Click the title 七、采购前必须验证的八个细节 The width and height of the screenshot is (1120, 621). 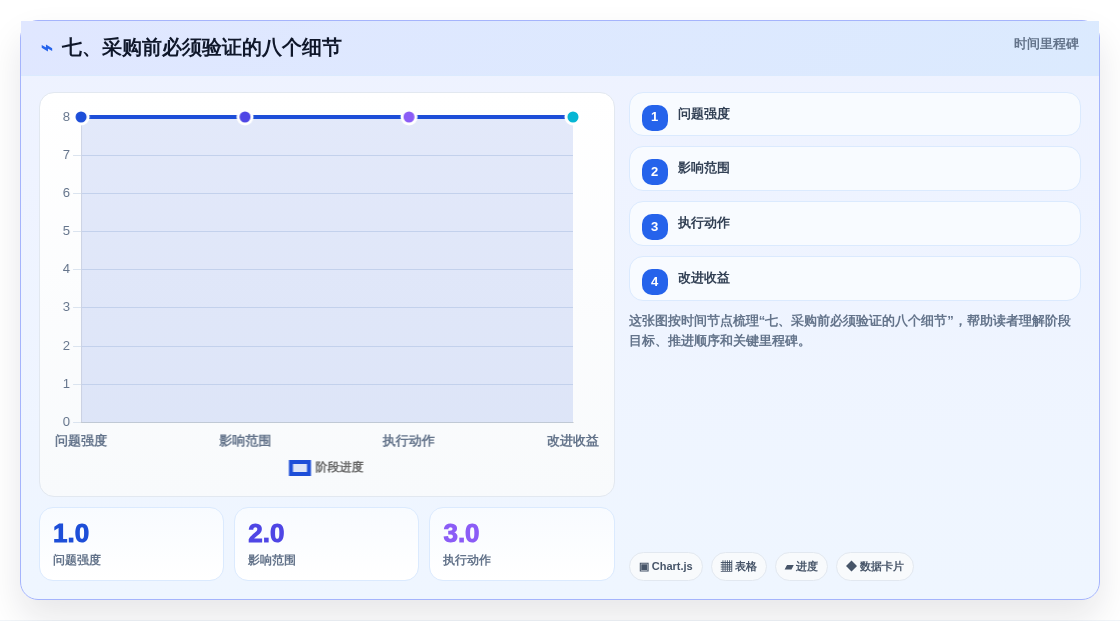[x=201, y=48]
